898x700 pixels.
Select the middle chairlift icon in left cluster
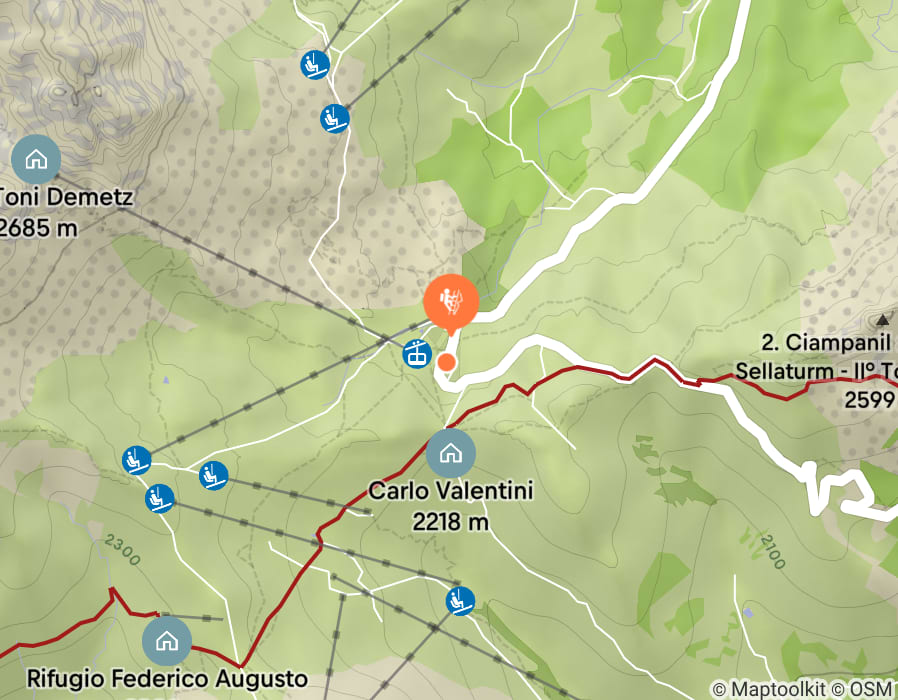pos(214,475)
